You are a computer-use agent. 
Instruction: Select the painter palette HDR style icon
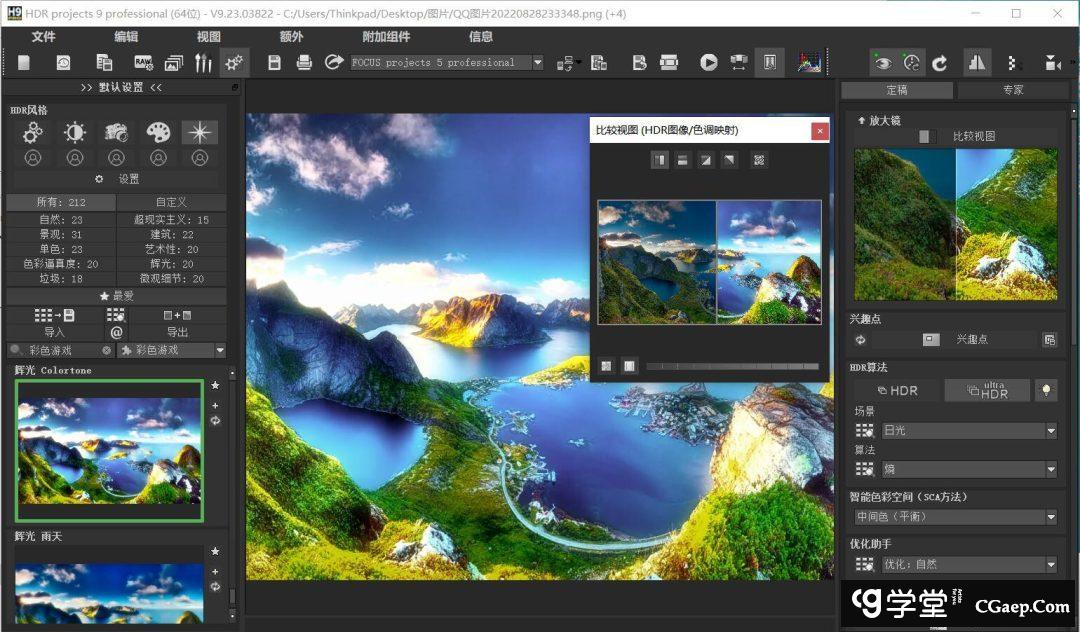click(x=158, y=132)
